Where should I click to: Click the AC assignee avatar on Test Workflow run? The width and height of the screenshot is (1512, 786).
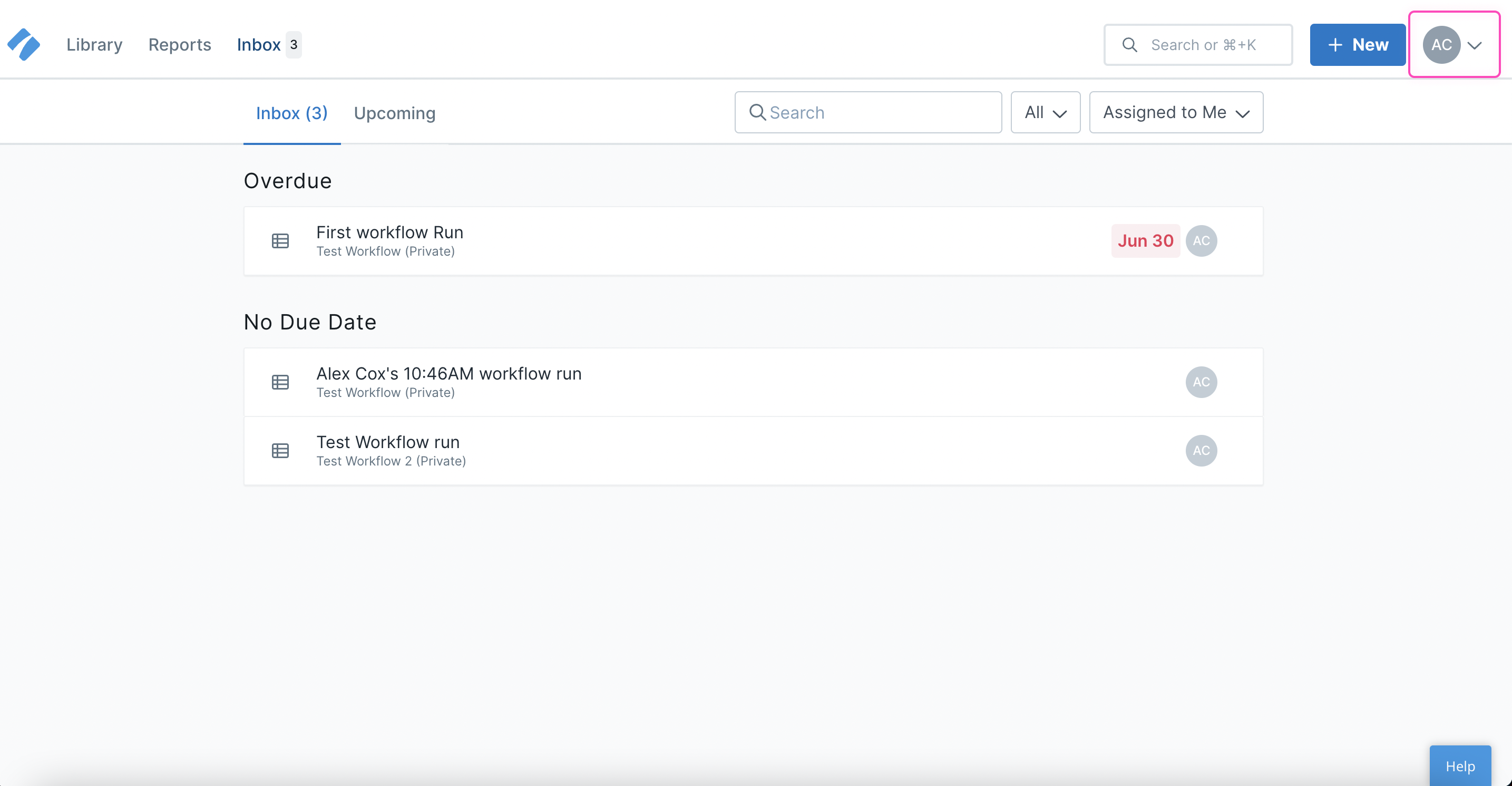pyautogui.click(x=1202, y=450)
